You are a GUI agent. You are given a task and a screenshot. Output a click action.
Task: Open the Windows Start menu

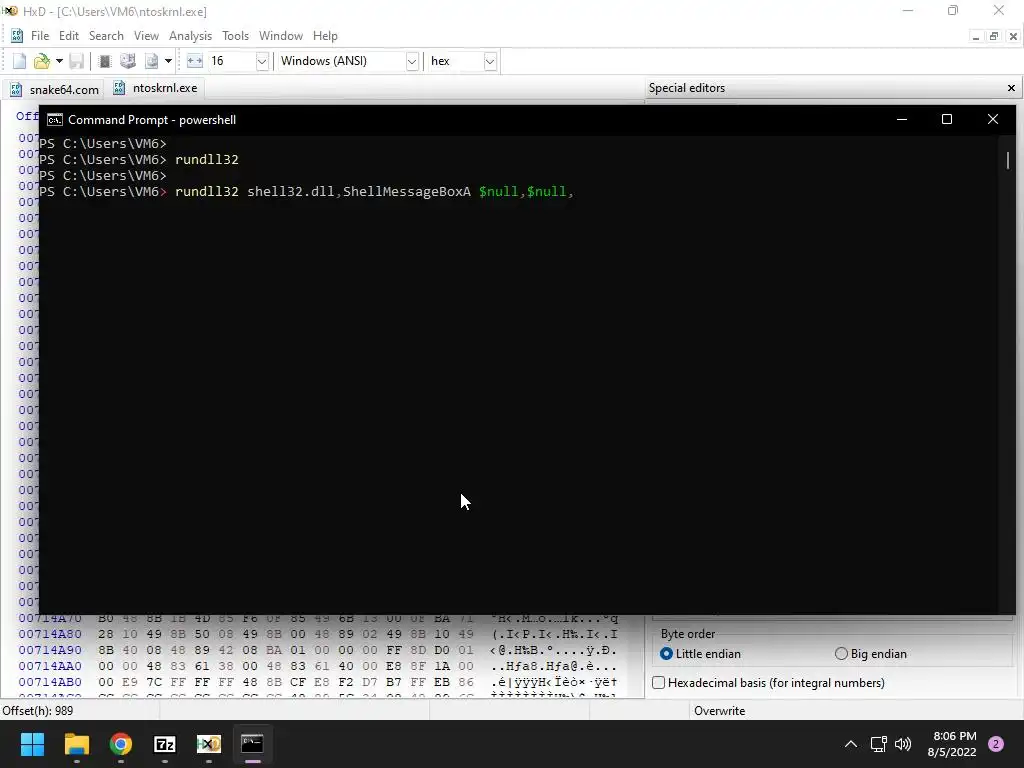(32, 744)
